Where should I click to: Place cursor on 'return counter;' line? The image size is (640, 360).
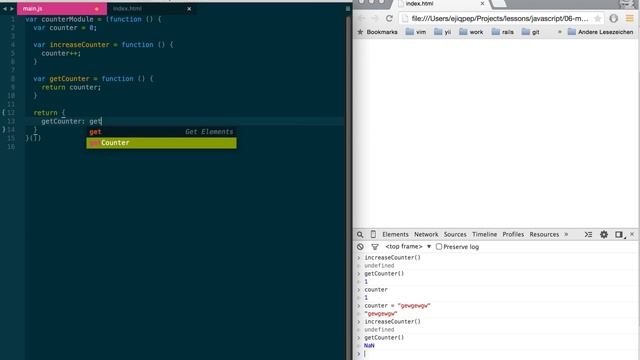coord(71,87)
